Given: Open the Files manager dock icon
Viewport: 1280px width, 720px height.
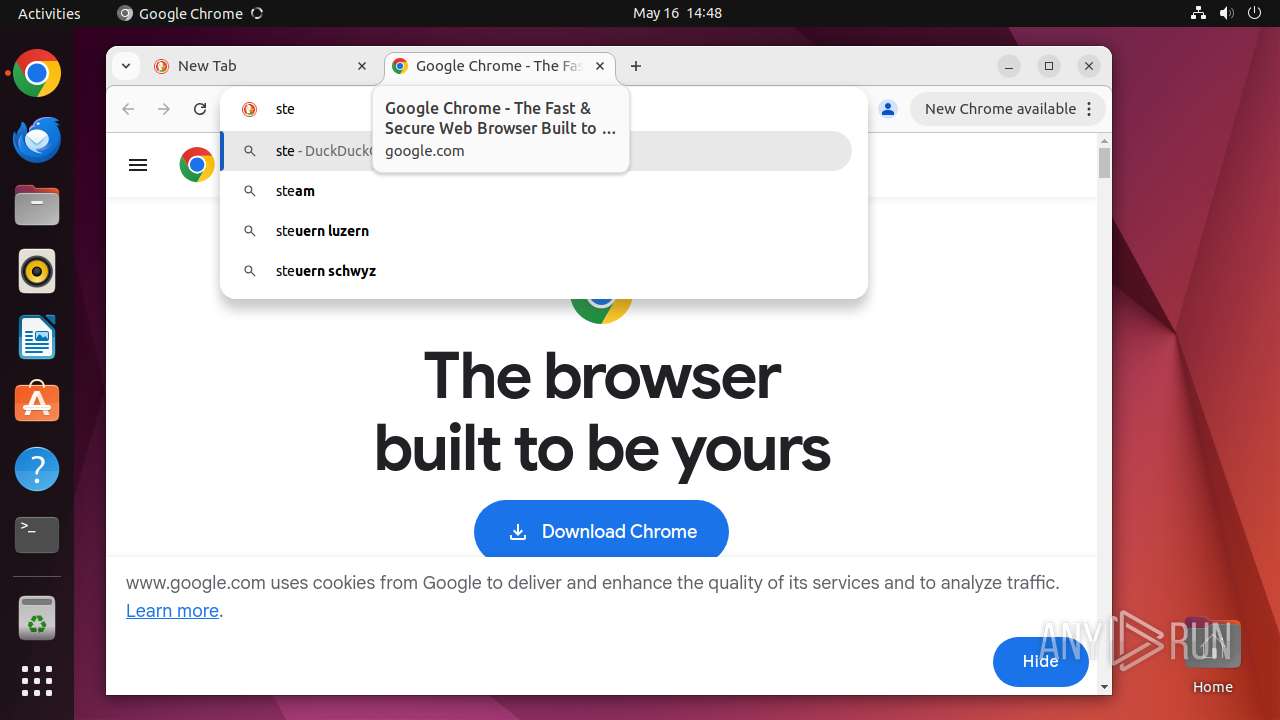Looking at the screenshot, I should 37,206.
